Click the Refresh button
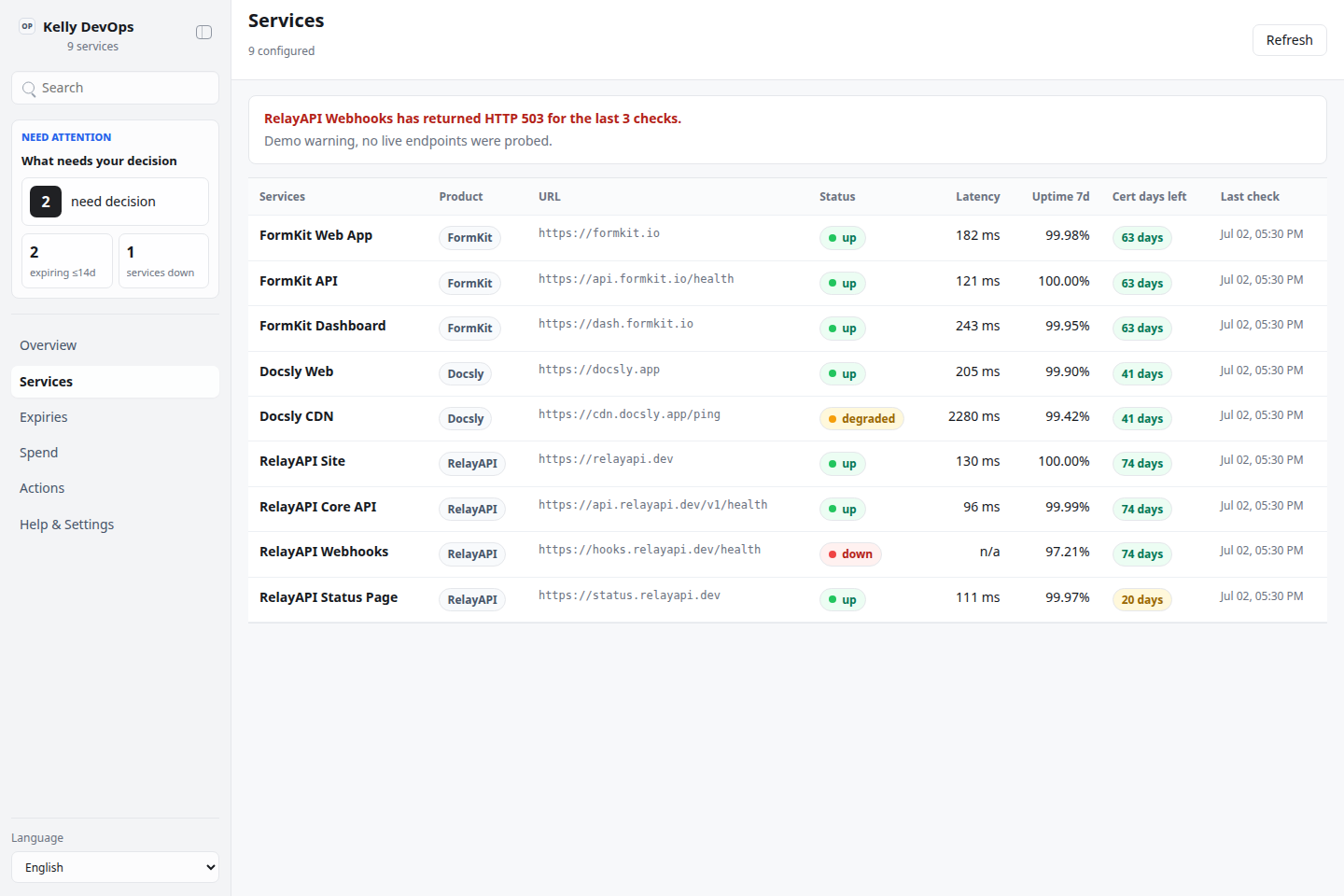Screen dimensions: 1344x896 pos(1289,40)
